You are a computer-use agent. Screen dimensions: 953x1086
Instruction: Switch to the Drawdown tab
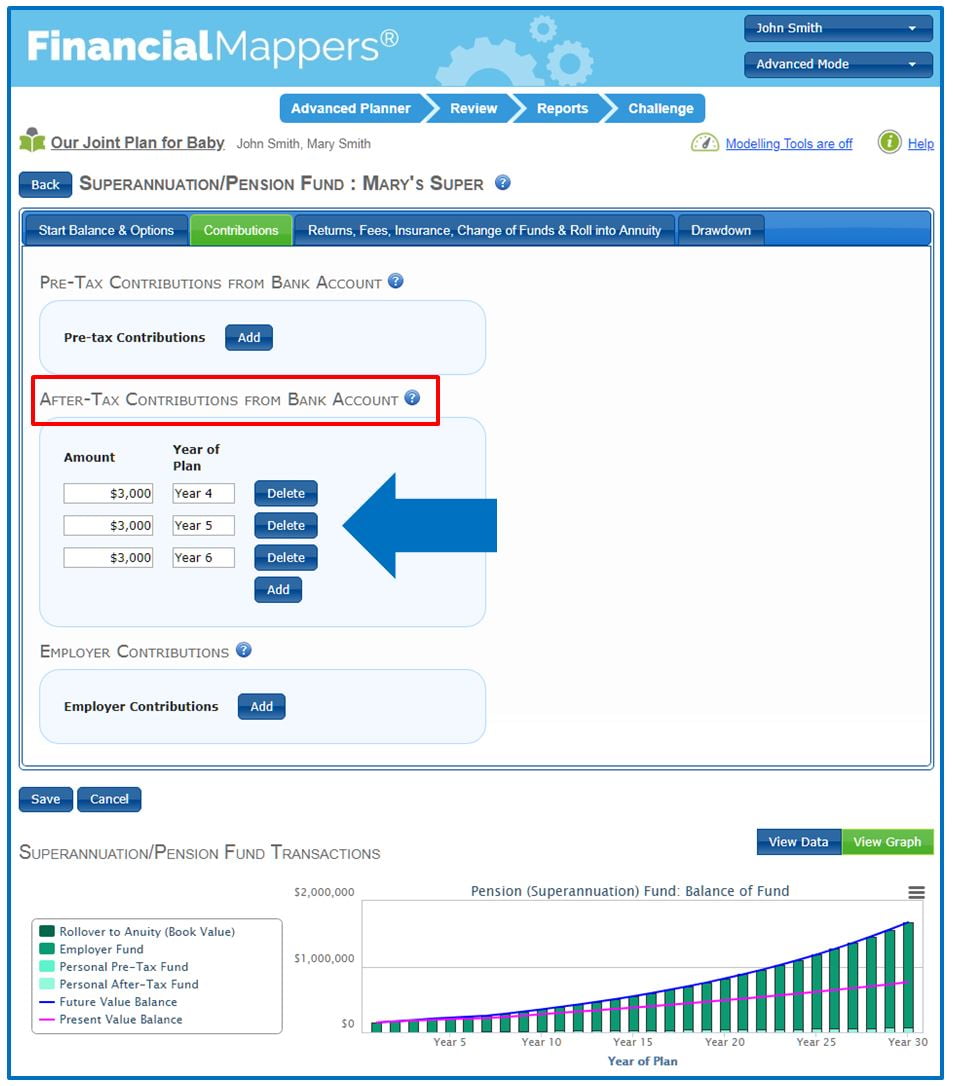pyautogui.click(x=720, y=230)
